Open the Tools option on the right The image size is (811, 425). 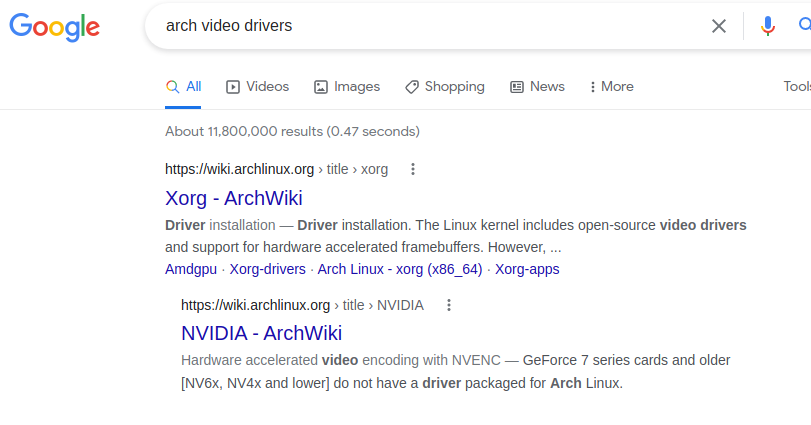click(797, 86)
